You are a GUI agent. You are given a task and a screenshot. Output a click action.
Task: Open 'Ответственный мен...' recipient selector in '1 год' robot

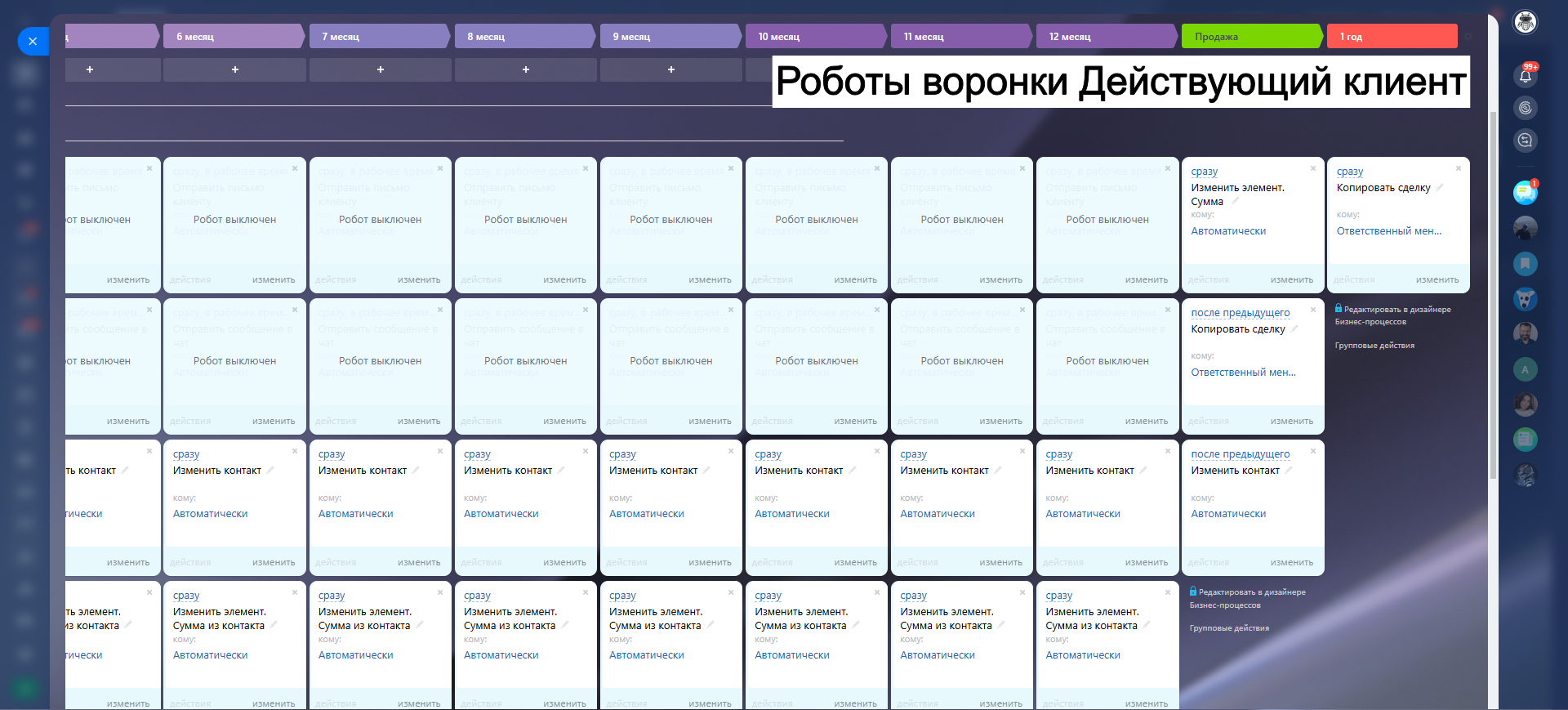[1388, 231]
